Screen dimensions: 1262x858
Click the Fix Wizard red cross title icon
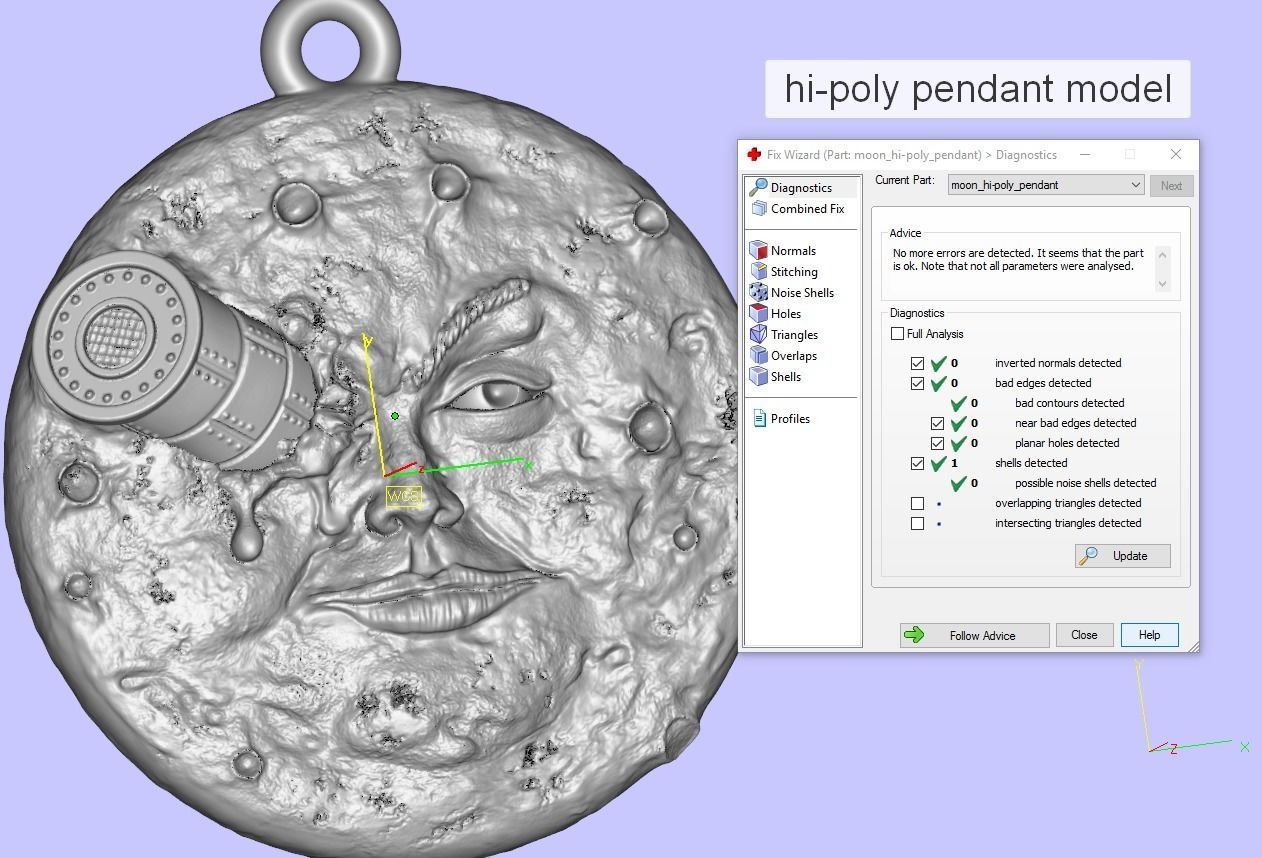tap(754, 154)
